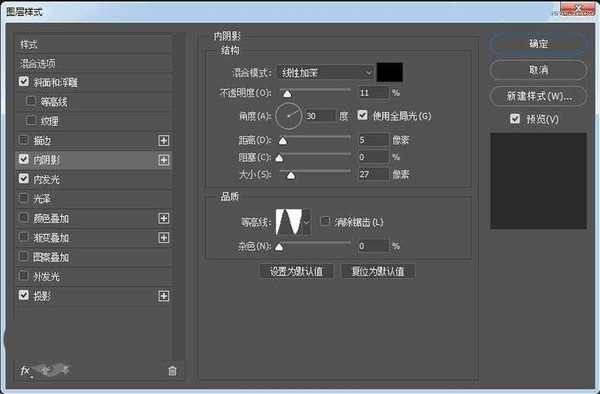This screenshot has height=394, width=600.
Task: Add another 描边 effect with plus icon
Action: [164, 140]
